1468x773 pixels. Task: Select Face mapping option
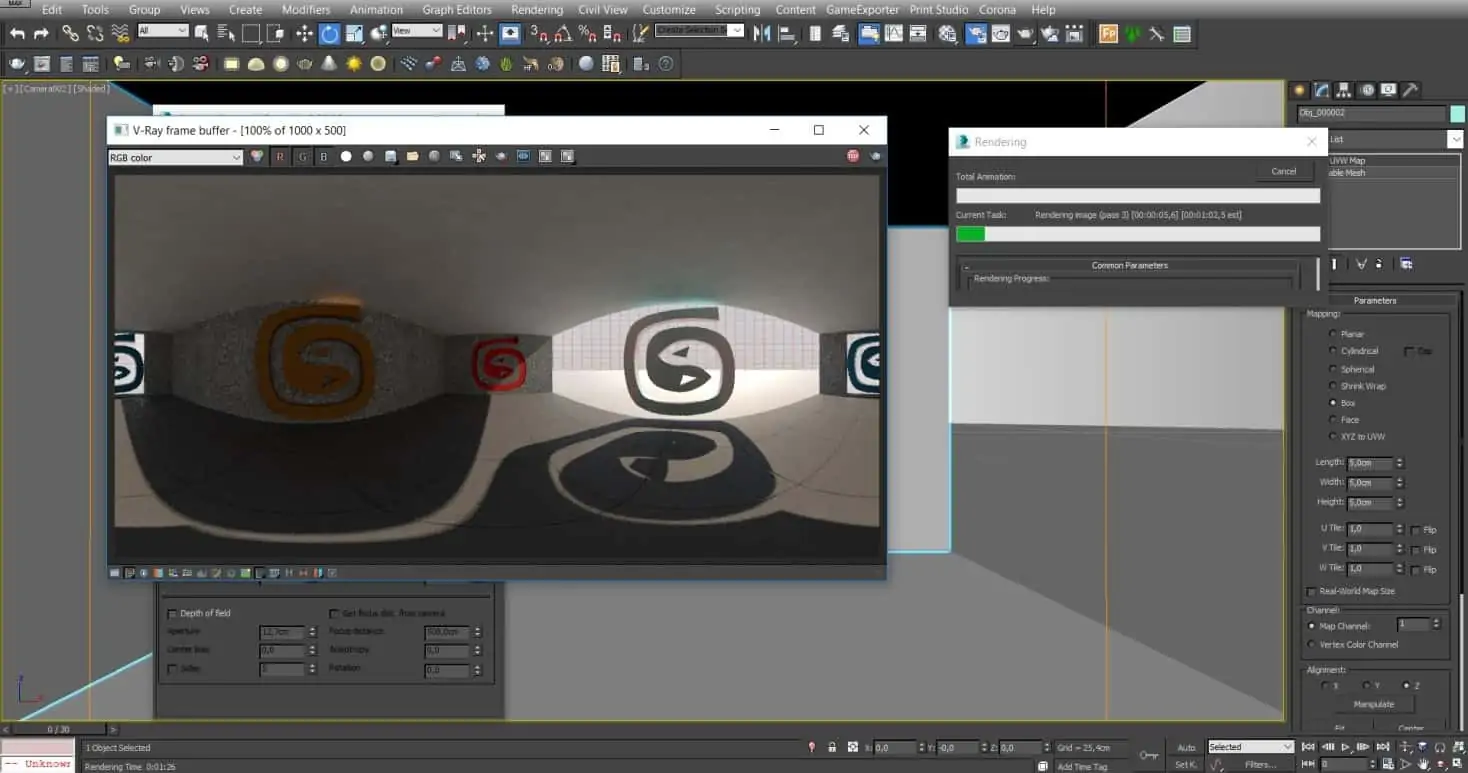[x=1333, y=420]
